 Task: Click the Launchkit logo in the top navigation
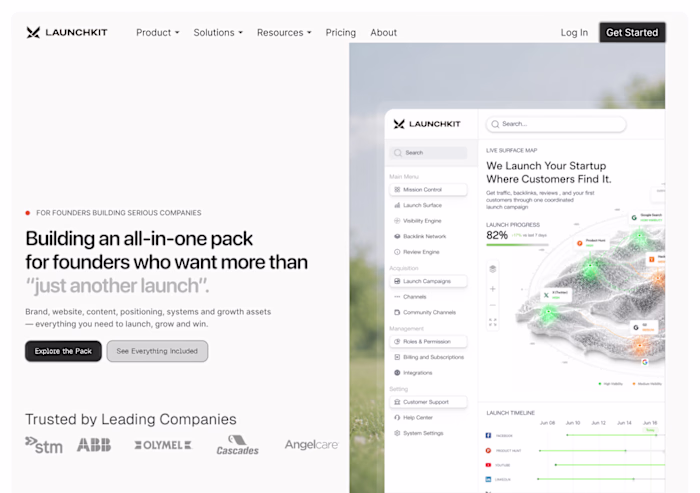click(x=67, y=33)
